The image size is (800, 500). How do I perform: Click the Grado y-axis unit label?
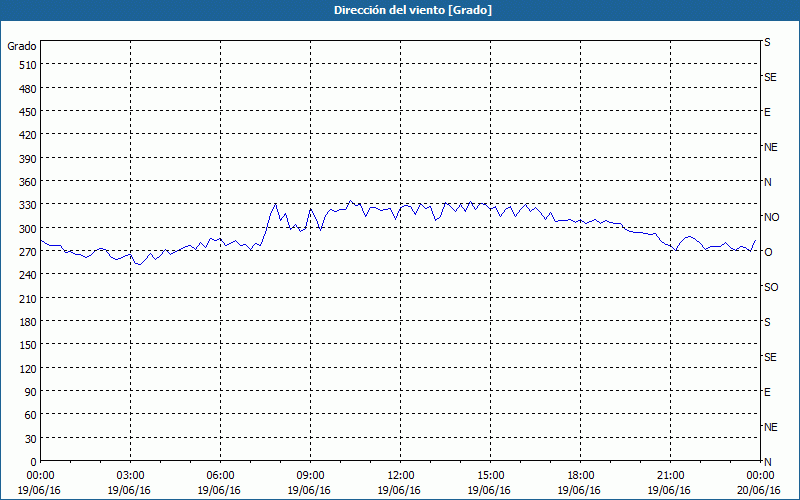click(22, 46)
